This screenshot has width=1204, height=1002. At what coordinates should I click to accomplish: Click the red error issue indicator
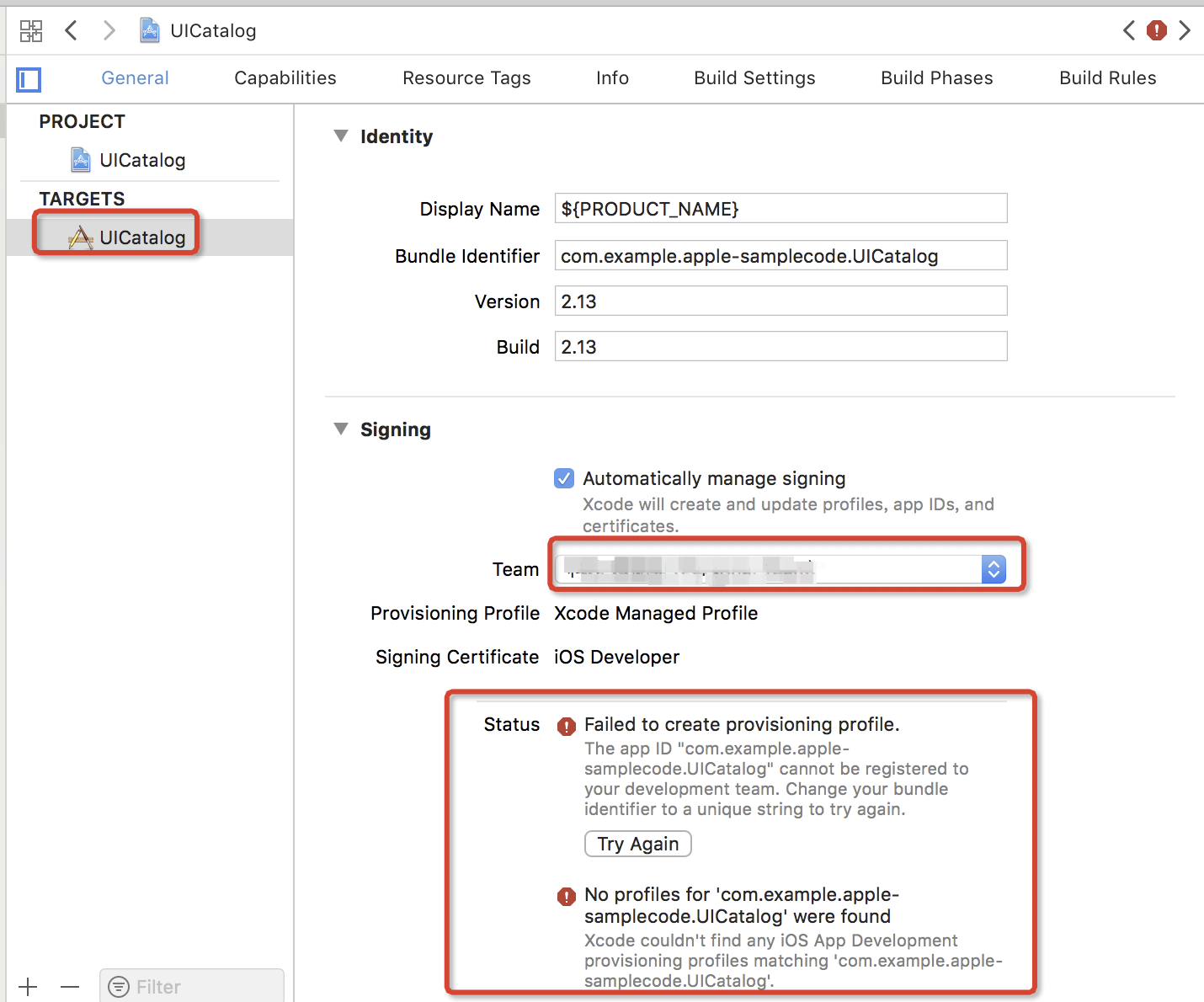(x=1157, y=31)
